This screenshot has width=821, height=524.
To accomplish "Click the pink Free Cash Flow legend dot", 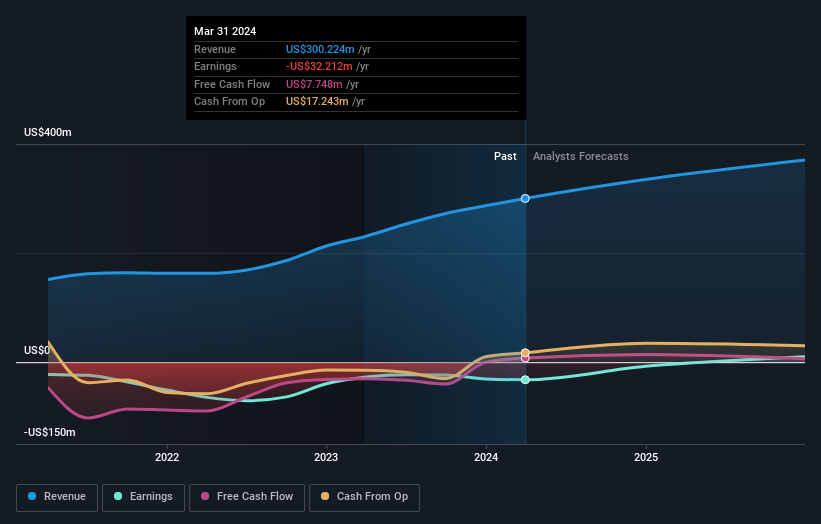I will click(205, 496).
